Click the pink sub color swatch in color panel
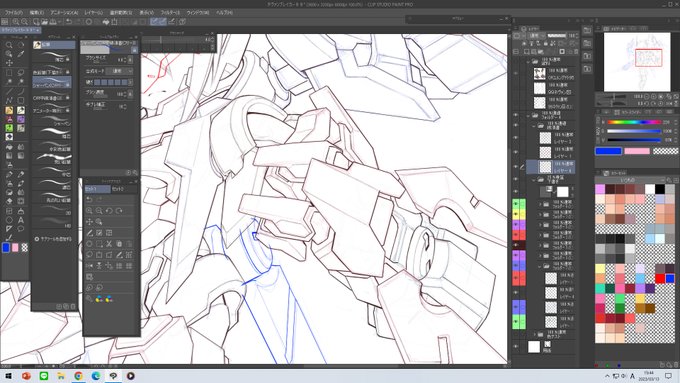 click(637, 151)
